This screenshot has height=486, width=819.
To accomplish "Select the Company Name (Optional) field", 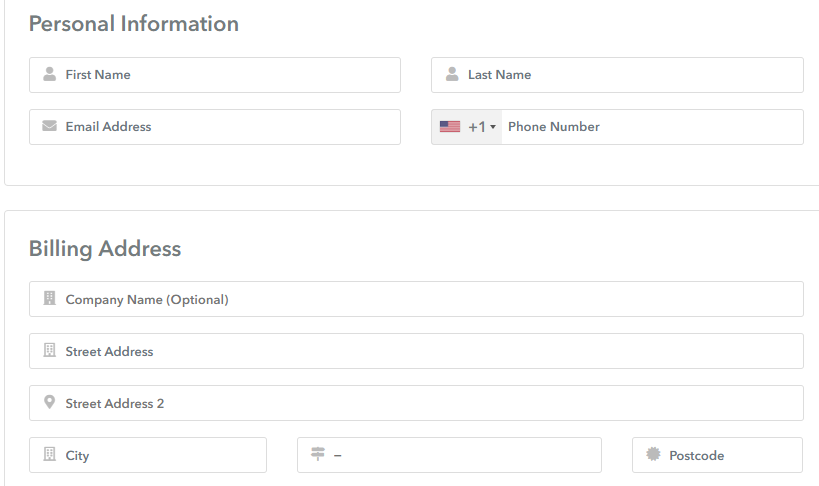I will (416, 299).
